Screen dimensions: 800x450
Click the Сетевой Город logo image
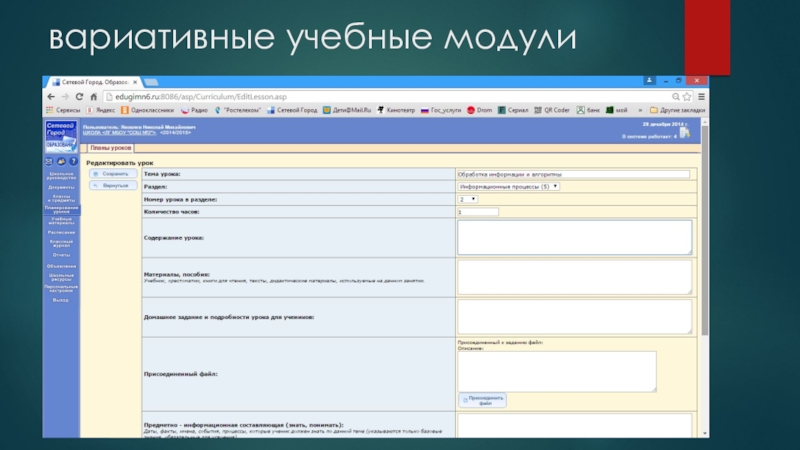click(61, 136)
